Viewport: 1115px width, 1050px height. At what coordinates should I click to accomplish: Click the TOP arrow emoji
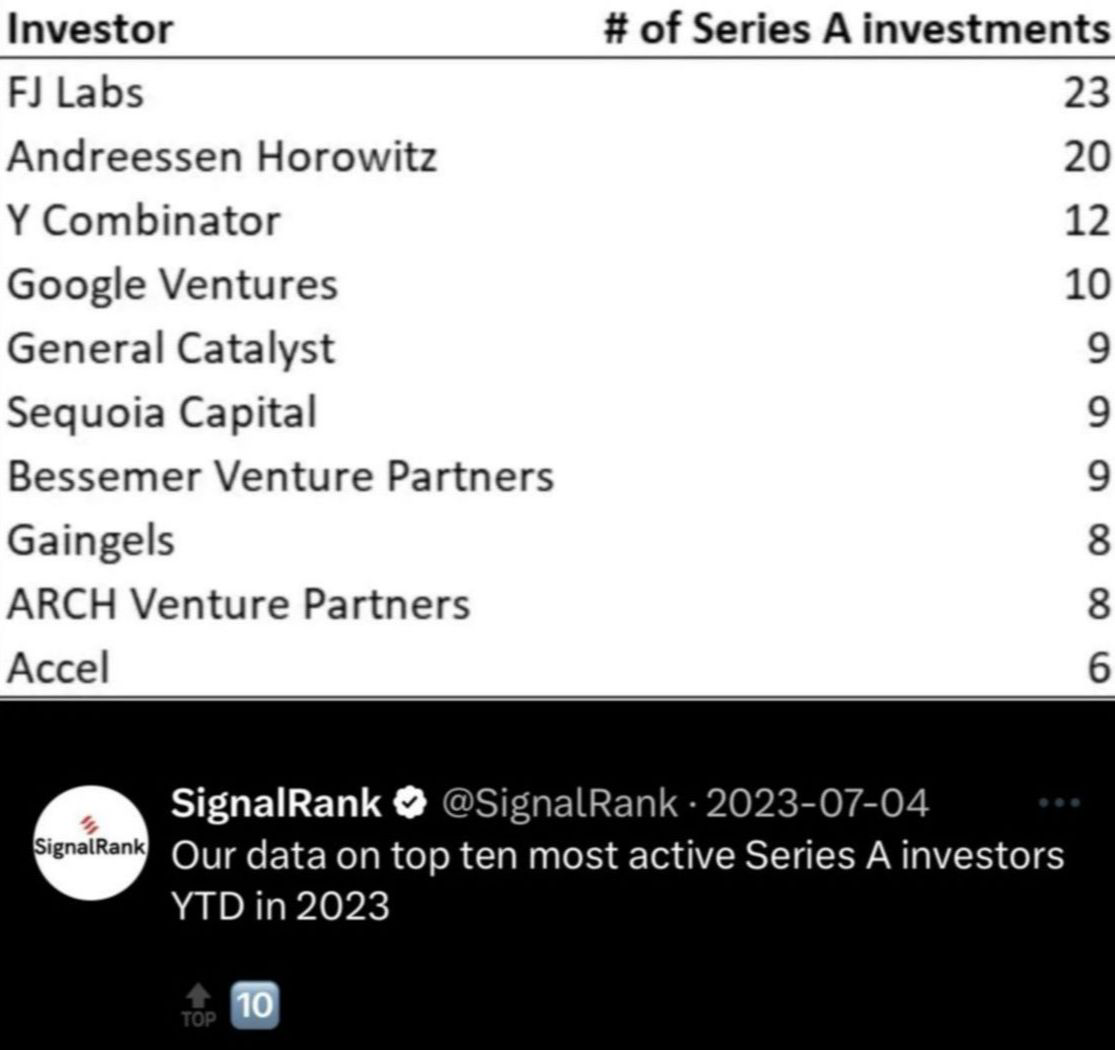click(x=198, y=1006)
